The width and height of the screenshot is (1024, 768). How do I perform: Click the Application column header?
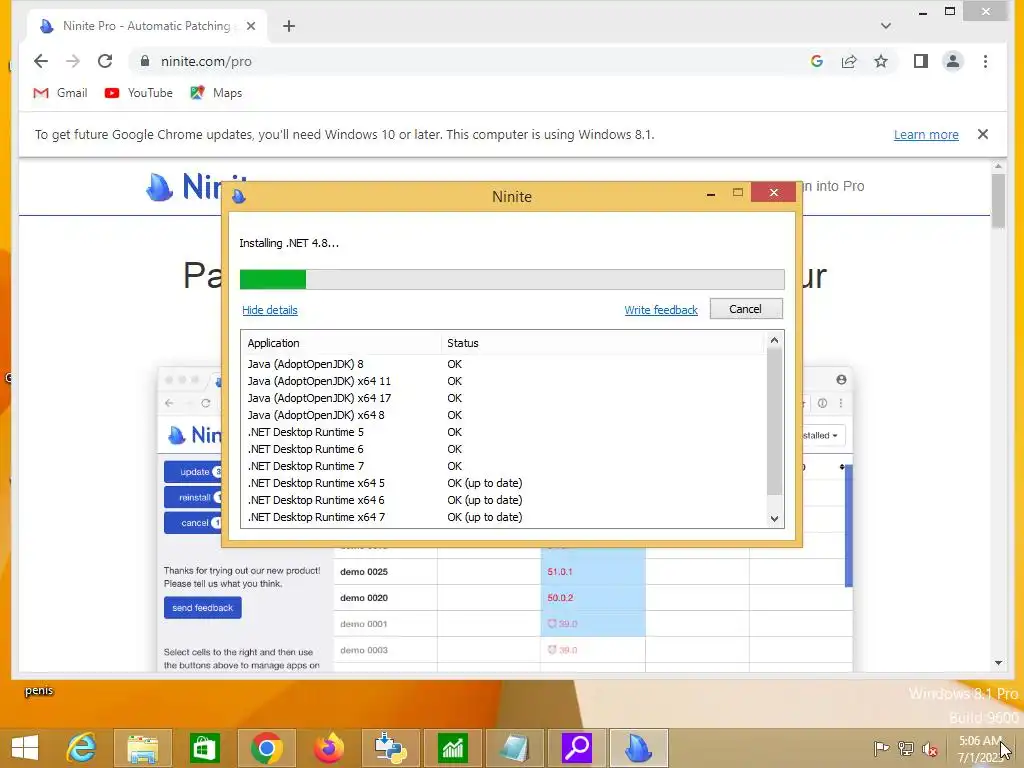pyautogui.click(x=341, y=343)
